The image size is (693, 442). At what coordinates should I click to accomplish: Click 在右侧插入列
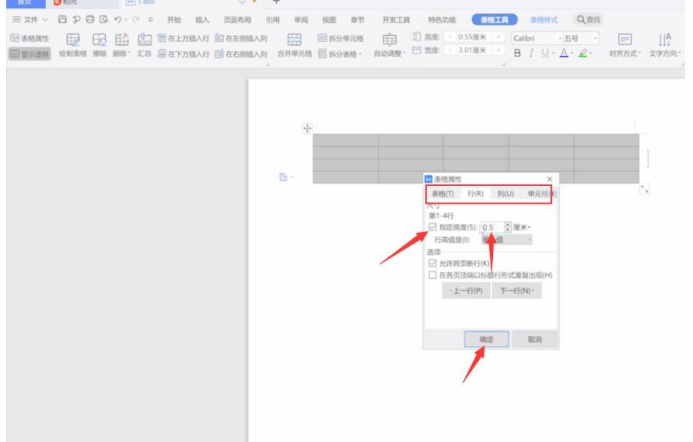241,54
